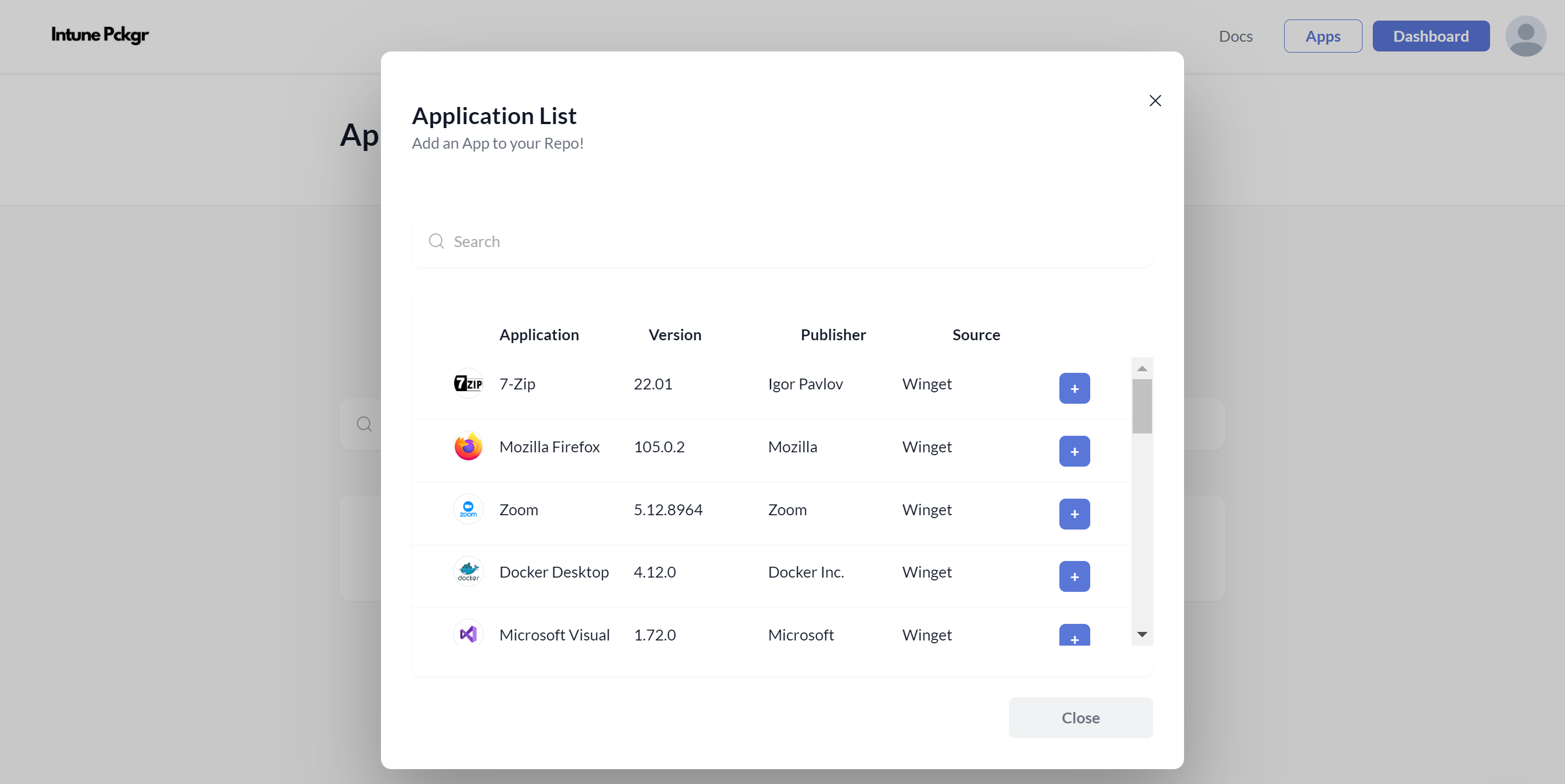The width and height of the screenshot is (1565, 784).
Task: Open the user profile avatar
Action: (1525, 37)
